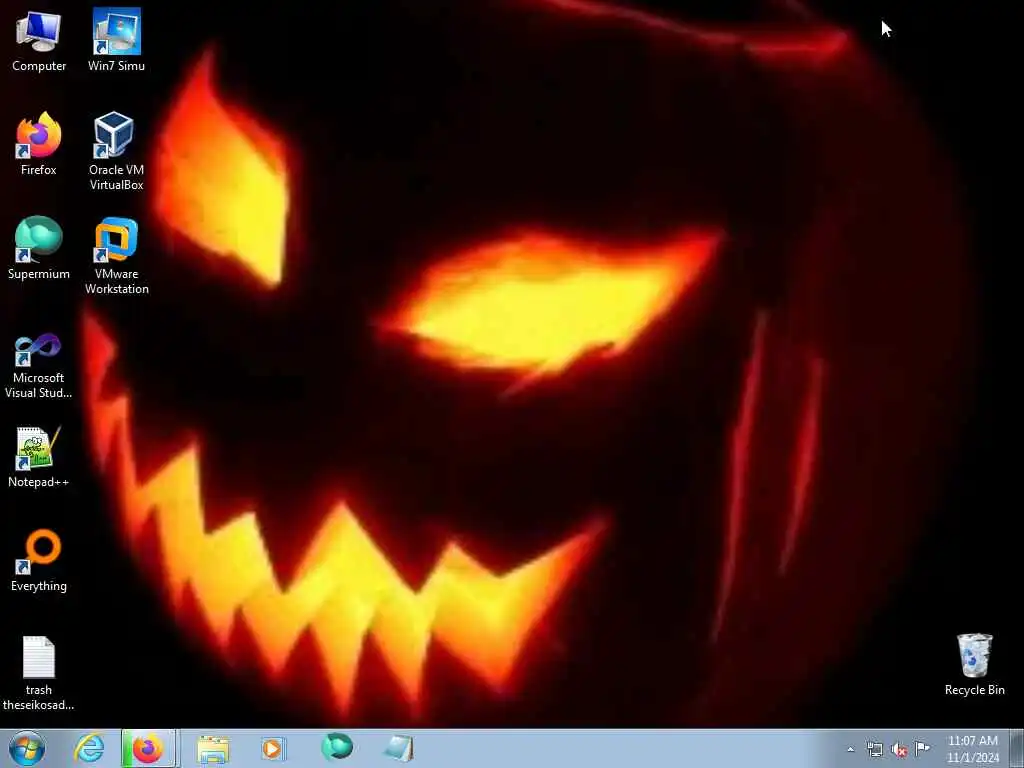Click the Show Desktop strip by the clock
The image size is (1024, 768).
[x=1016, y=749]
